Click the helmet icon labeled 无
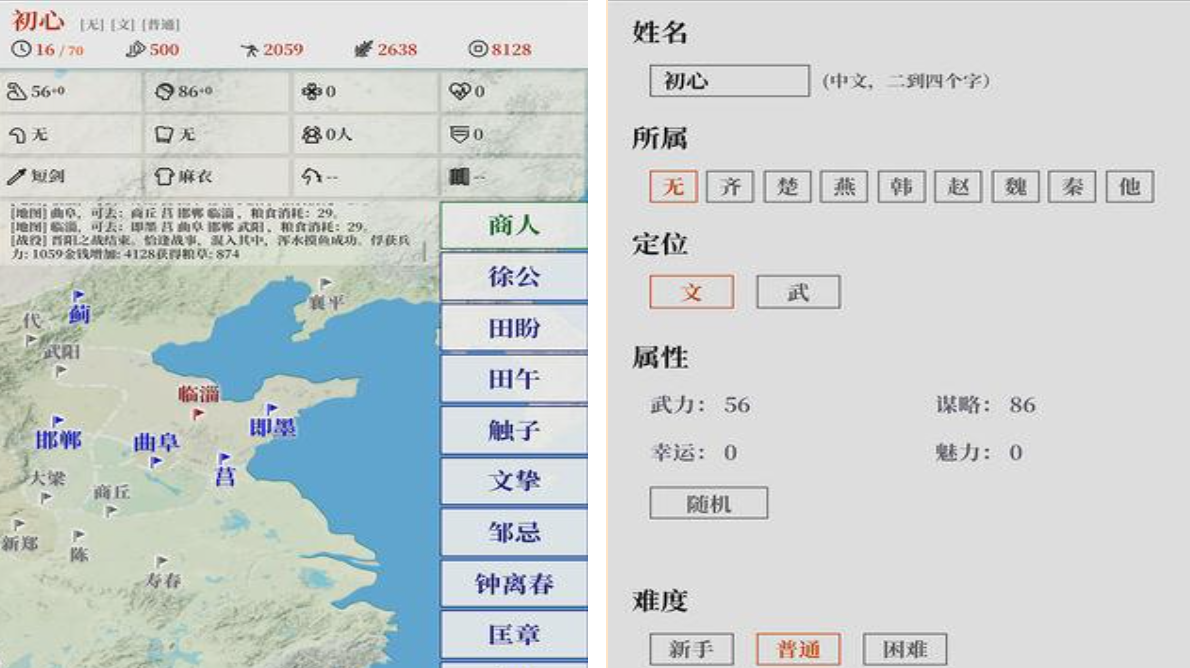 tap(17, 134)
